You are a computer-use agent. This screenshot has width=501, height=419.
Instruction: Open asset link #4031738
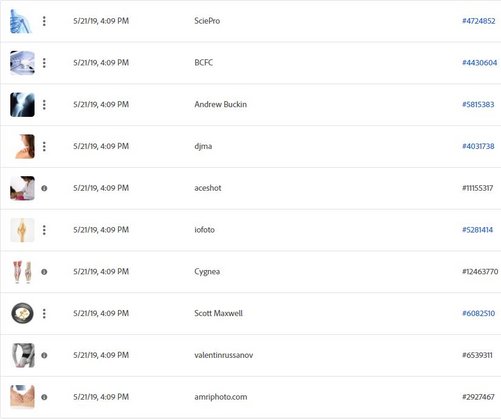click(x=478, y=146)
